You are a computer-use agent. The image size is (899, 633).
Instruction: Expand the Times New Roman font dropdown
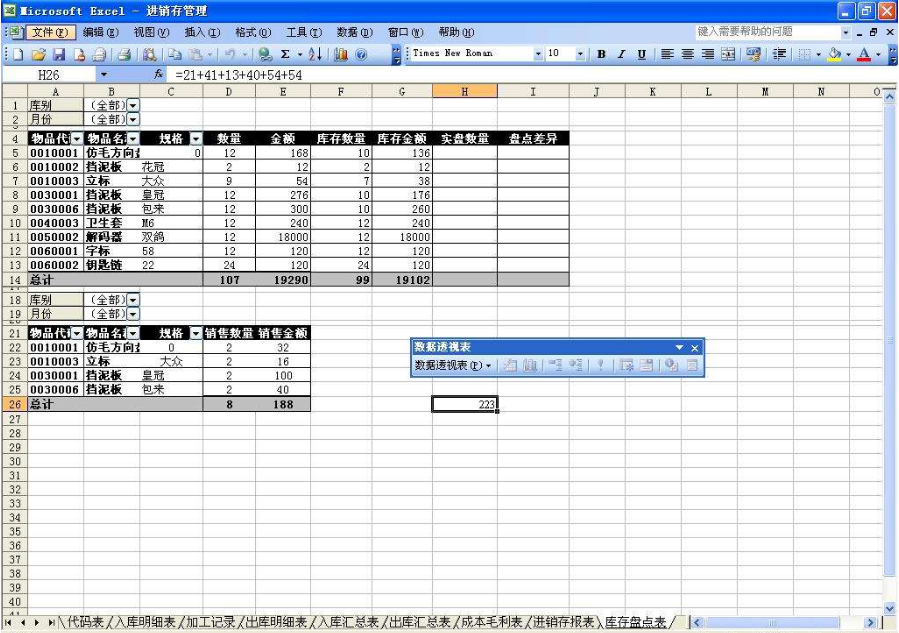point(538,54)
